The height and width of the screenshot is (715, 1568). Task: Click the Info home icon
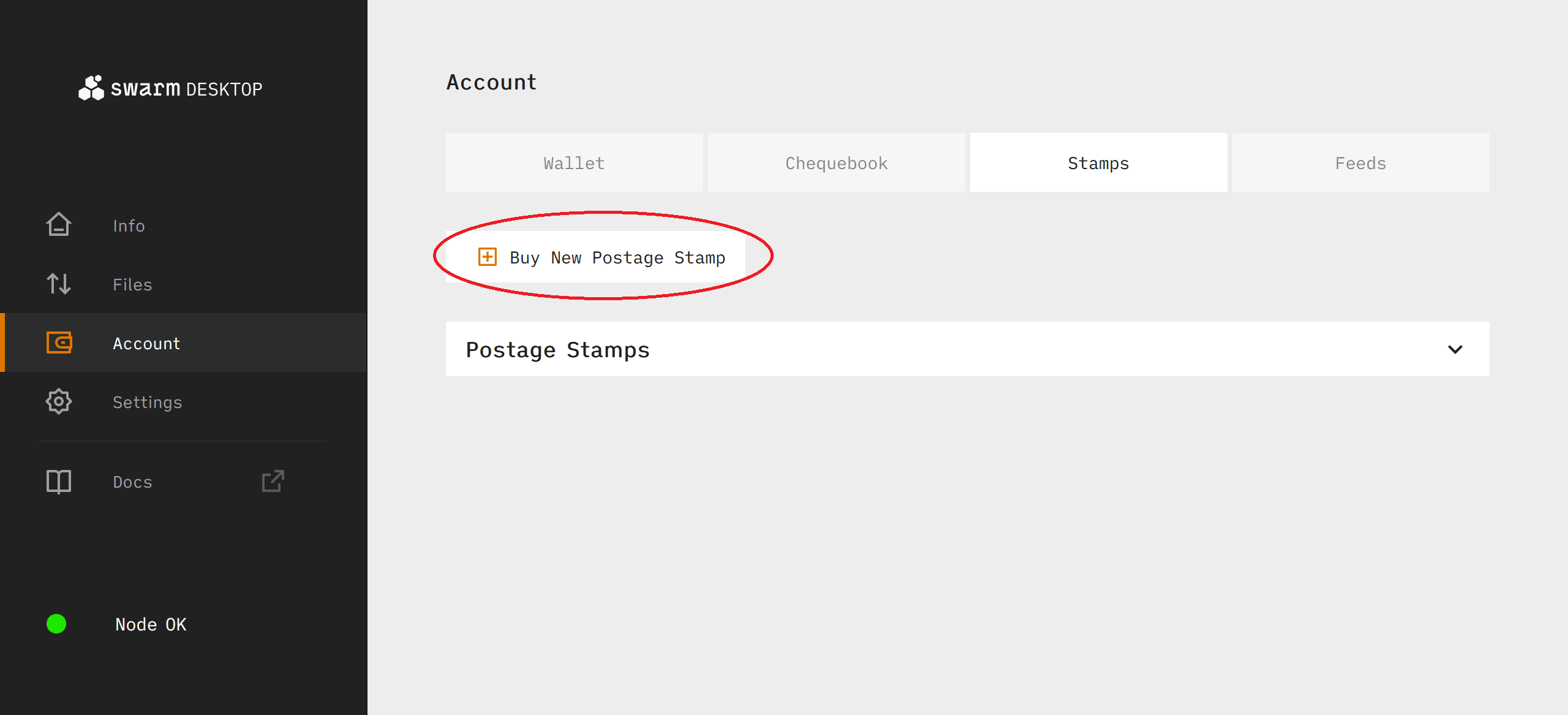point(59,225)
